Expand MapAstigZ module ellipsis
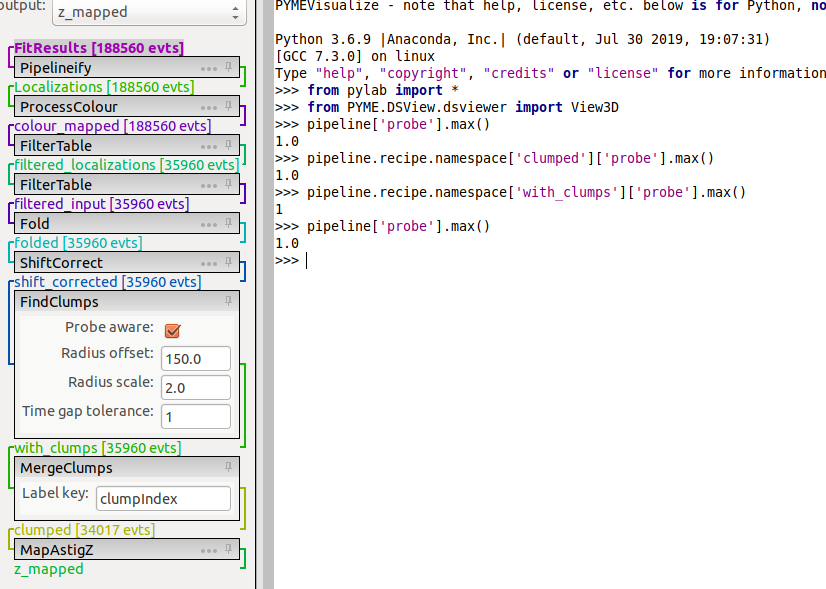Viewport: 826px width, 589px height. click(x=209, y=551)
